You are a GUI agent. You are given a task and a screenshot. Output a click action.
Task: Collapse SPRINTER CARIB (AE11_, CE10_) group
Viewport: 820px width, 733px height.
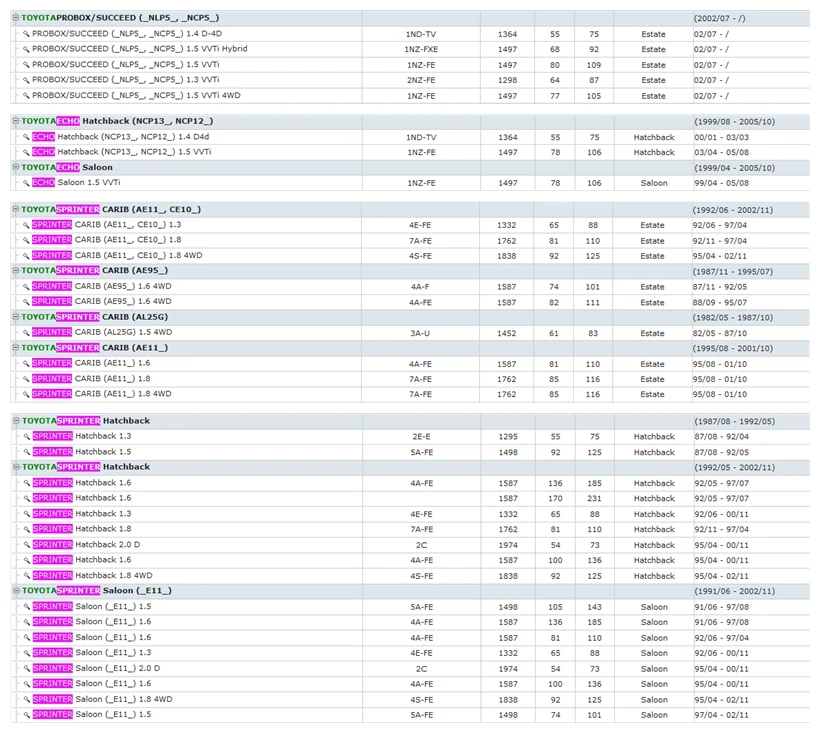pos(16,209)
